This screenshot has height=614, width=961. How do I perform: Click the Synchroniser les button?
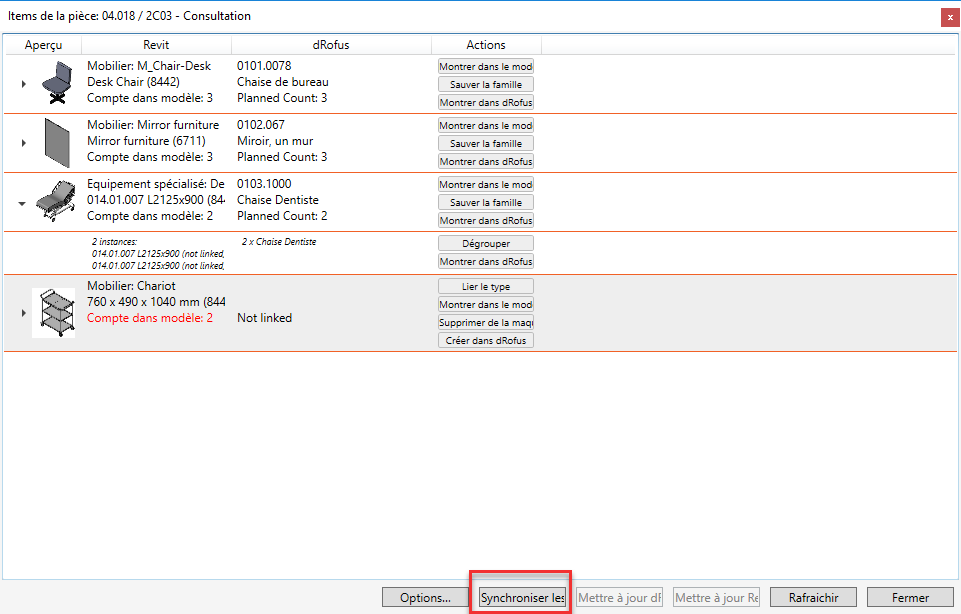coord(522,598)
